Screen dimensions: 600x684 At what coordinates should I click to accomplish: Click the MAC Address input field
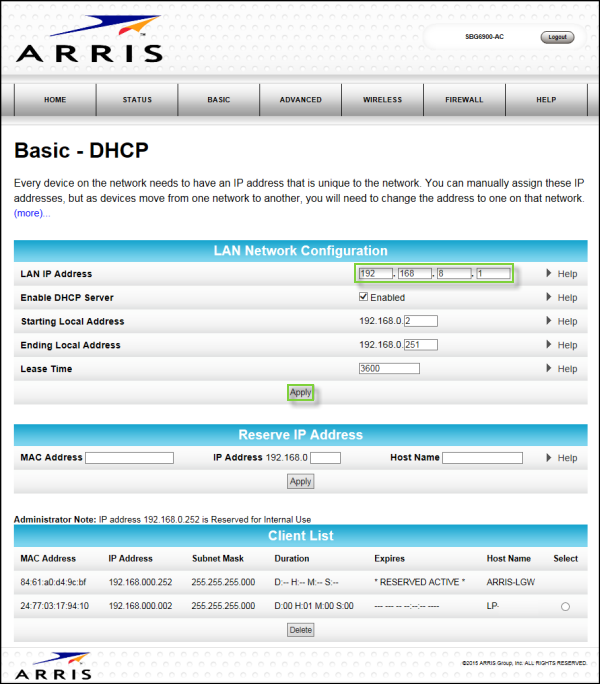click(x=129, y=458)
